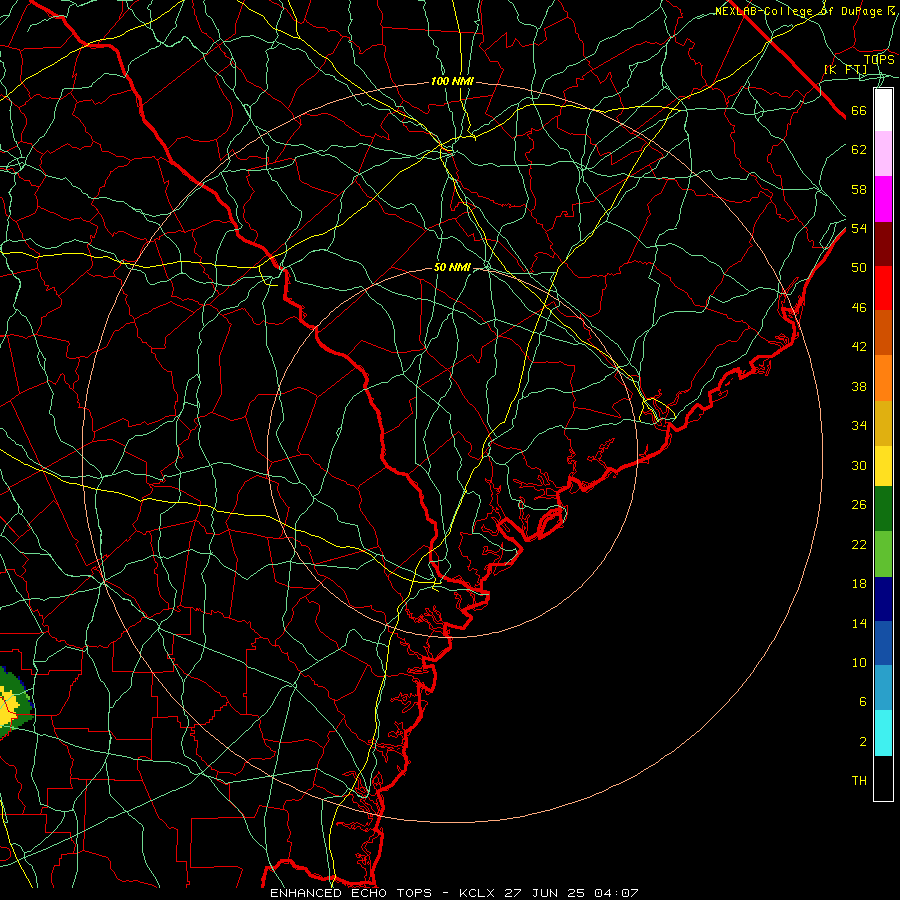Click the KCLX radar site identifier
The width and height of the screenshot is (900, 900).
point(478,893)
